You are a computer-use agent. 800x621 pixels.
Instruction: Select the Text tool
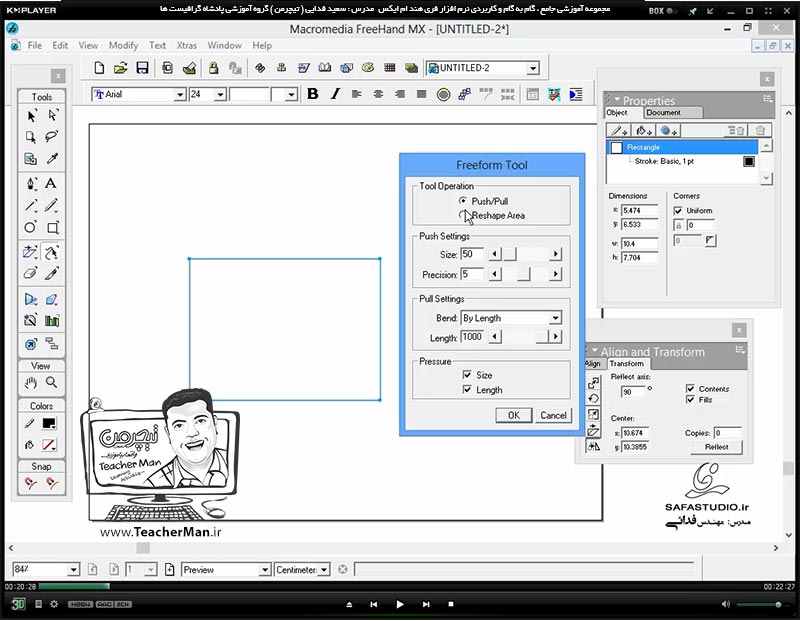[x=51, y=184]
